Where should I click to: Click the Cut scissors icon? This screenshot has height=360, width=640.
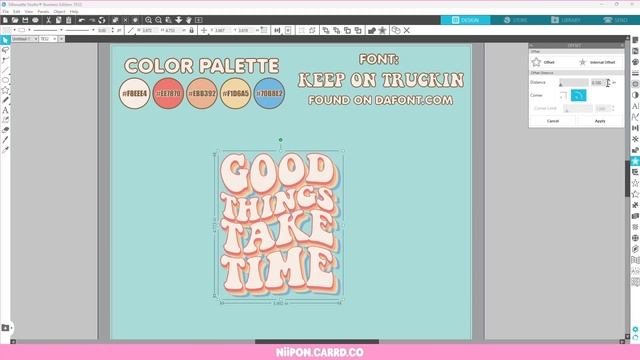pos(48,20)
